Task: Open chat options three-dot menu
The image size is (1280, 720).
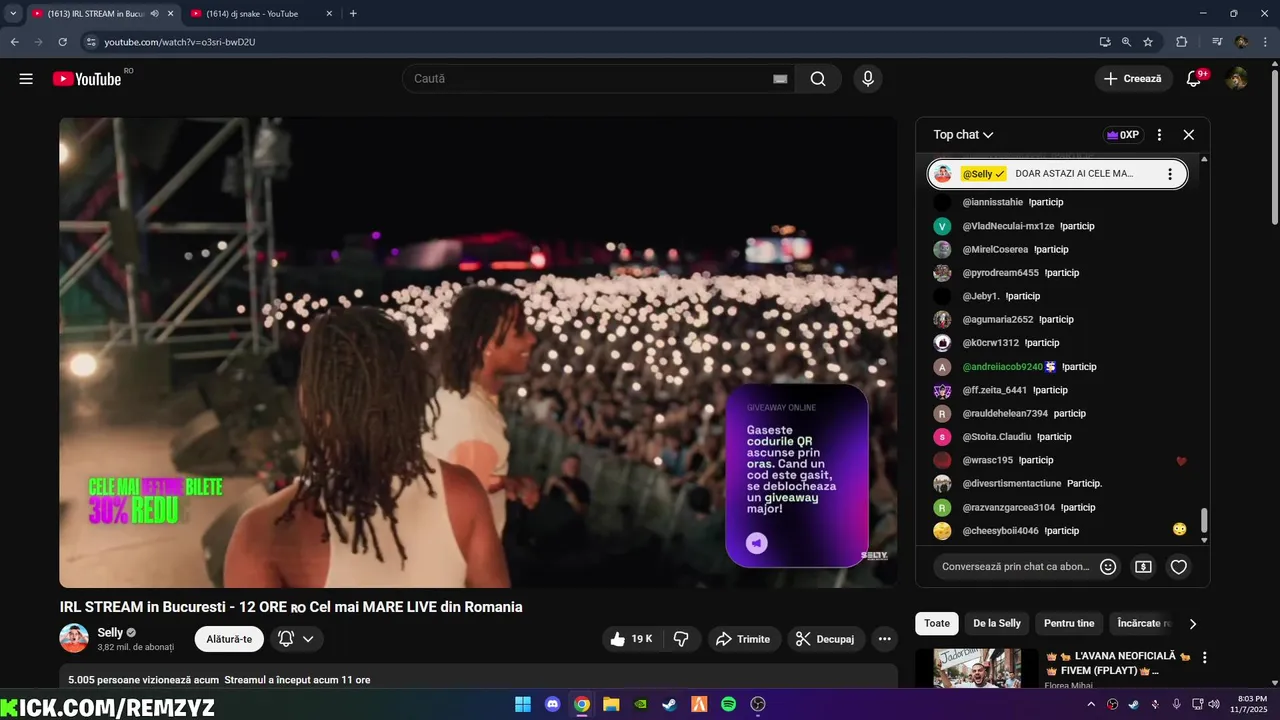Action: click(x=1159, y=135)
